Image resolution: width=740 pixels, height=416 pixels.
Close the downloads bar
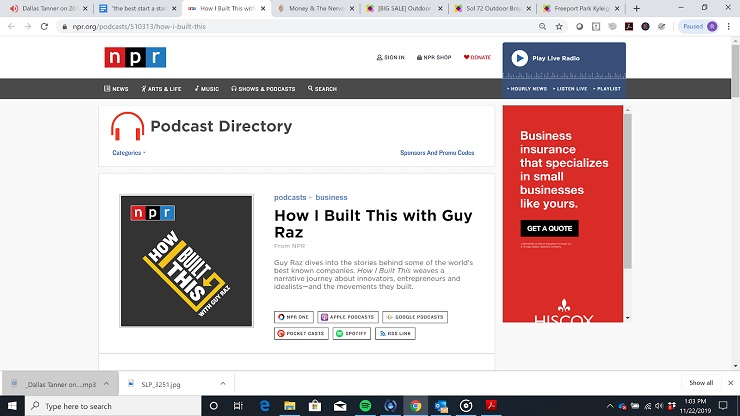(x=731, y=383)
